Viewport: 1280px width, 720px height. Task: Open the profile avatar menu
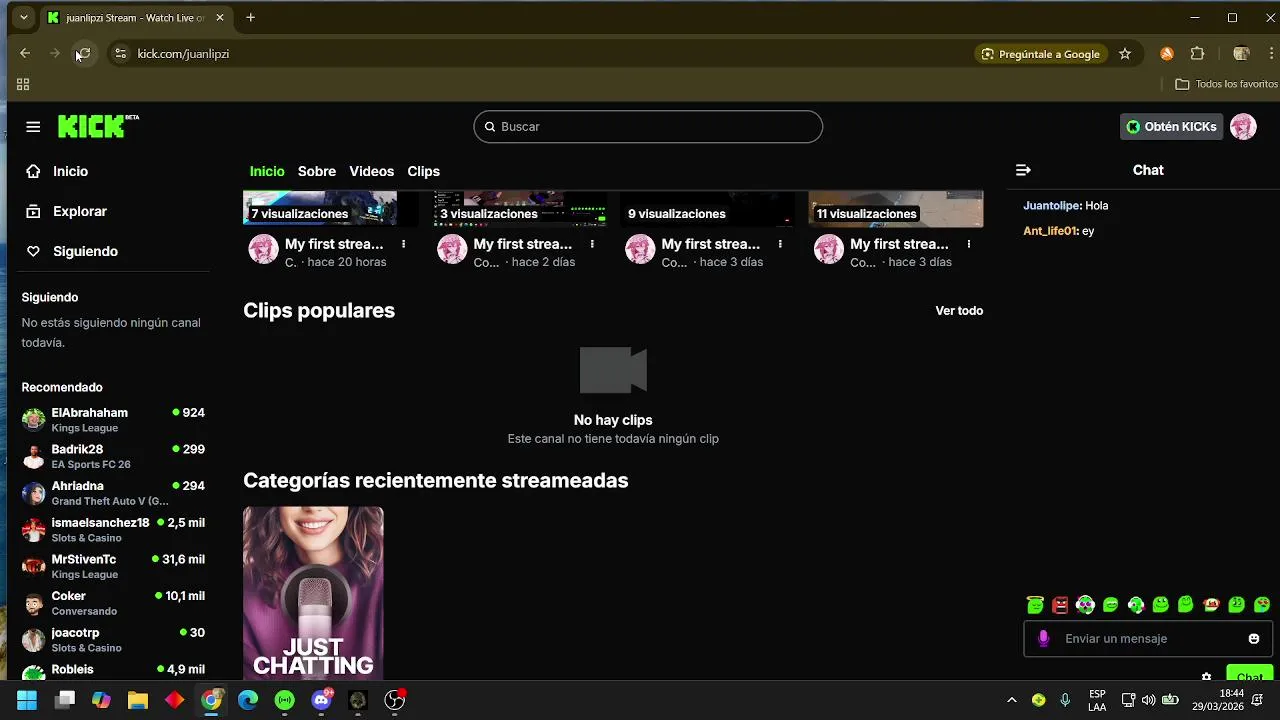[x=1243, y=127]
